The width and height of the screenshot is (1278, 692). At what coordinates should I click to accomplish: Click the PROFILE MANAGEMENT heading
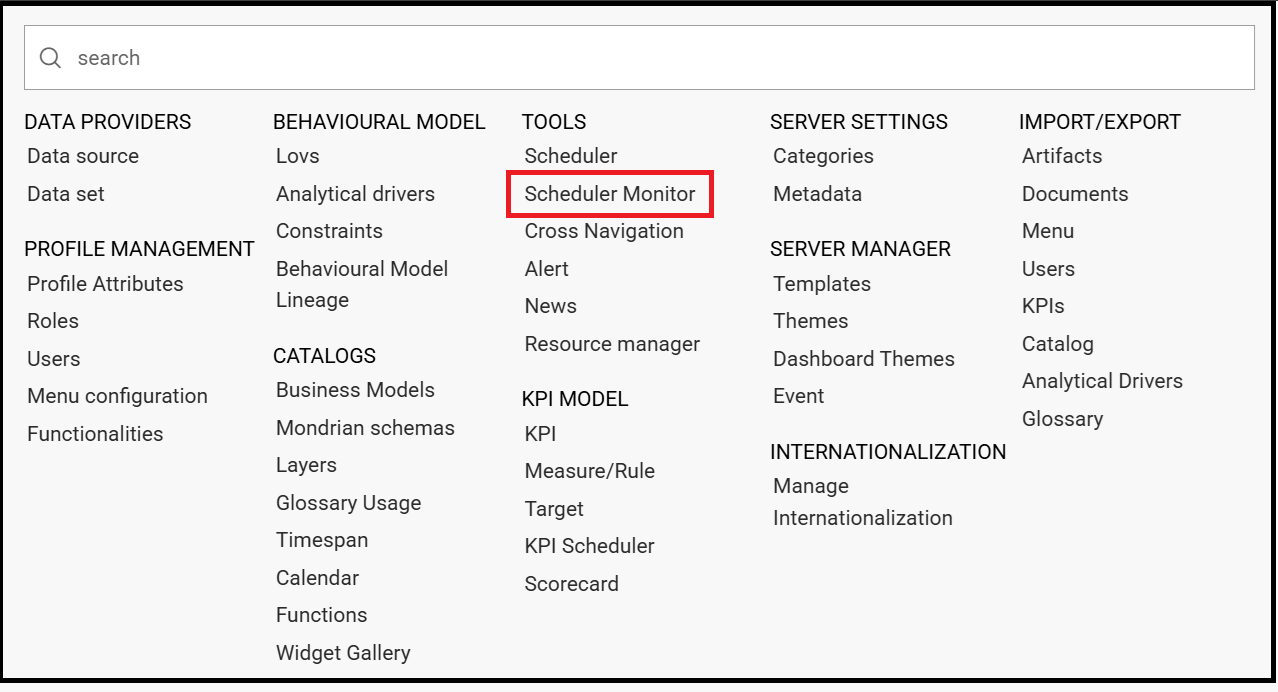click(x=139, y=249)
